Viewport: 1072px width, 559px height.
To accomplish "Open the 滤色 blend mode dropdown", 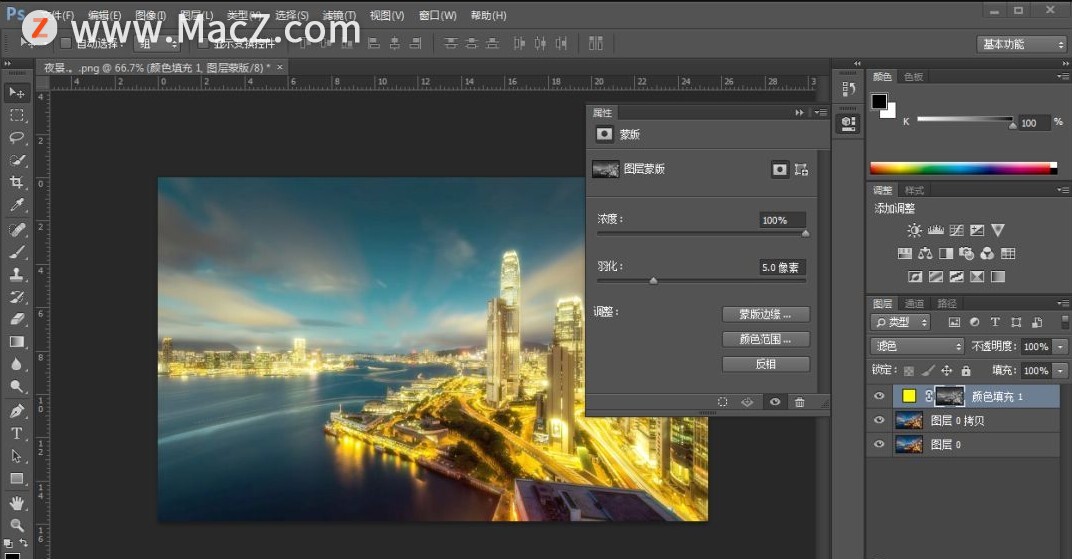I will click(917, 346).
